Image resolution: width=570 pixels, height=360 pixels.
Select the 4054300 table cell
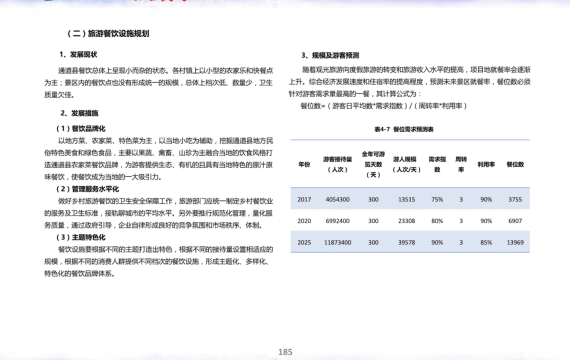pyautogui.click(x=337, y=199)
